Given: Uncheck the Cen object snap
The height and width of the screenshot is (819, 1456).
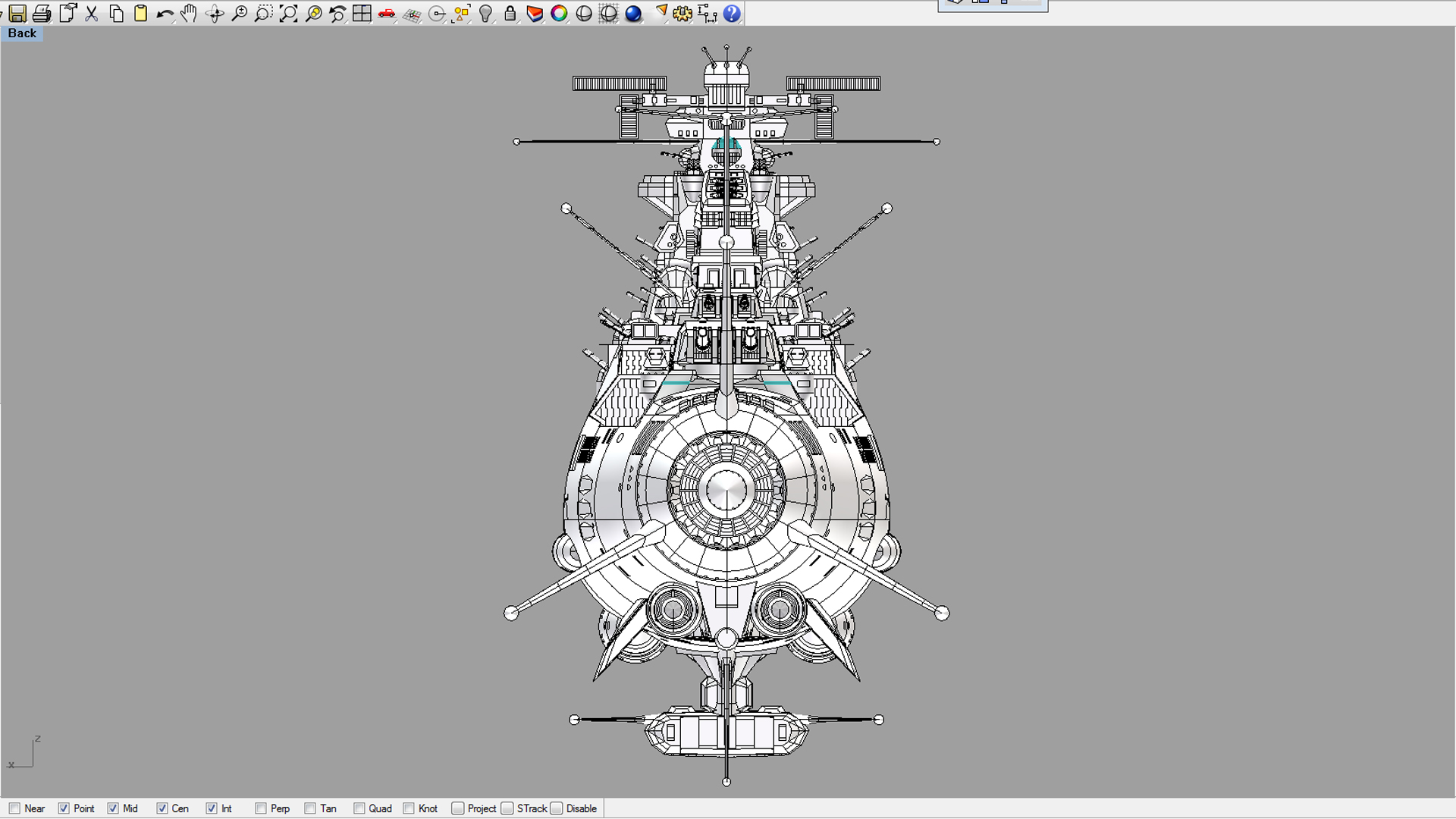Looking at the screenshot, I should (x=162, y=808).
